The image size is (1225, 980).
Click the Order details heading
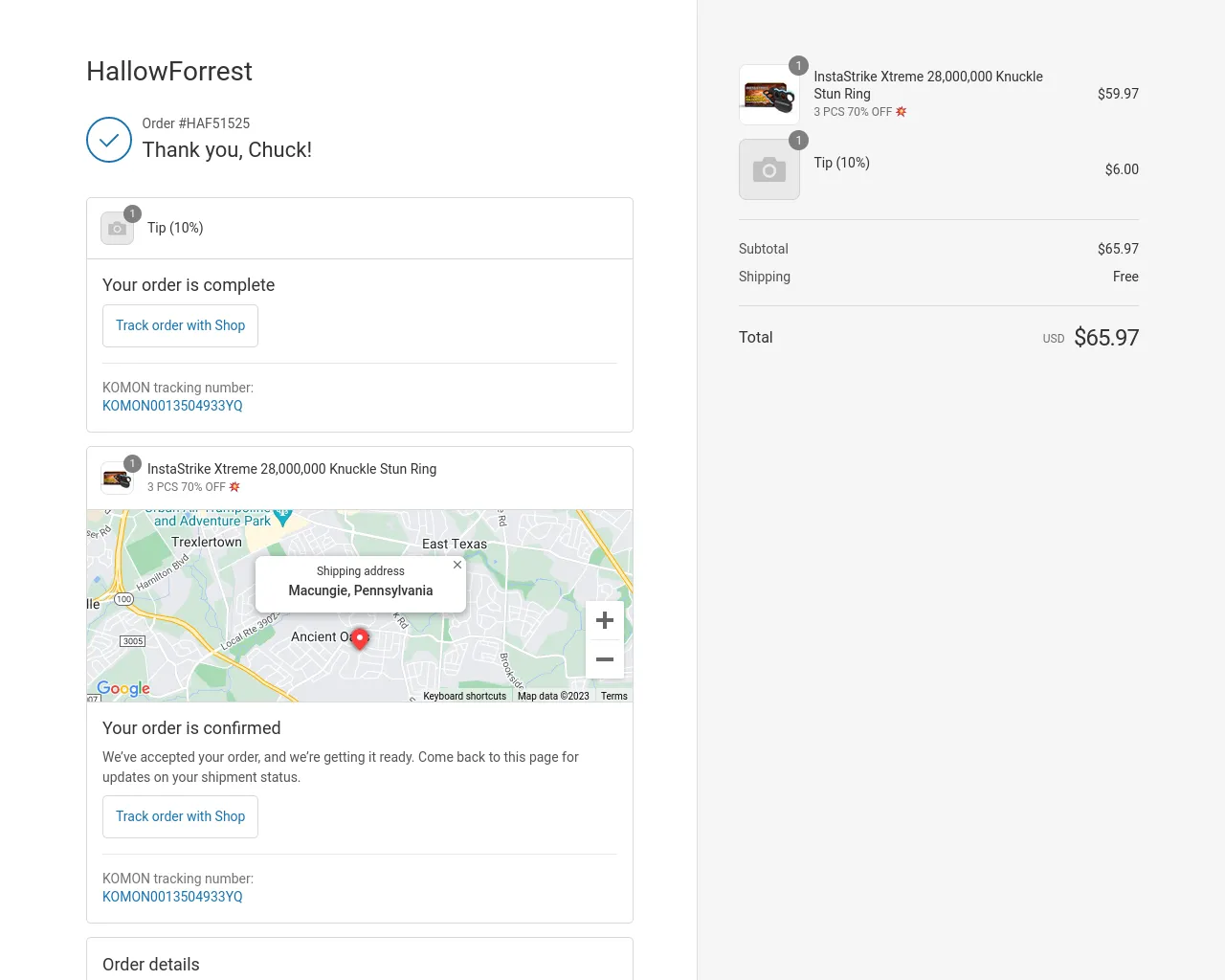pos(151,965)
